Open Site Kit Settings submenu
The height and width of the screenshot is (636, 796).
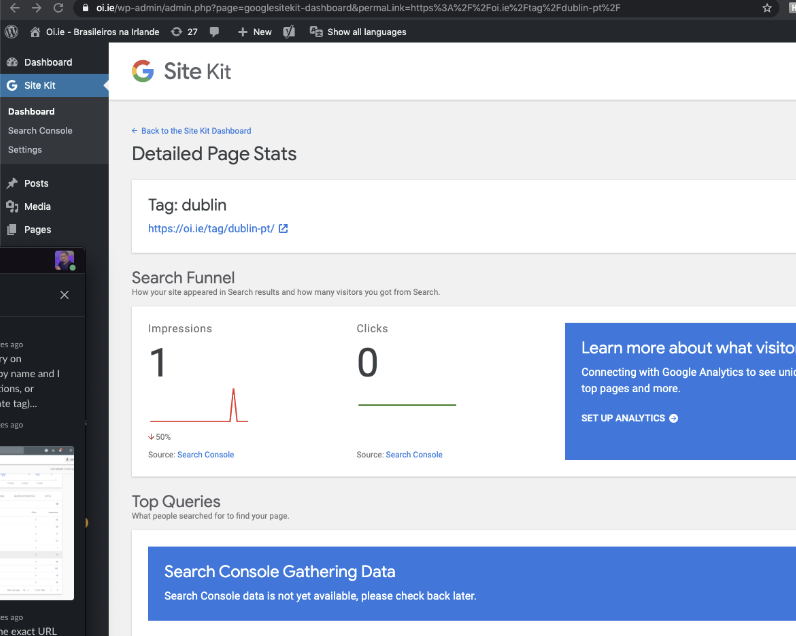tap(25, 150)
